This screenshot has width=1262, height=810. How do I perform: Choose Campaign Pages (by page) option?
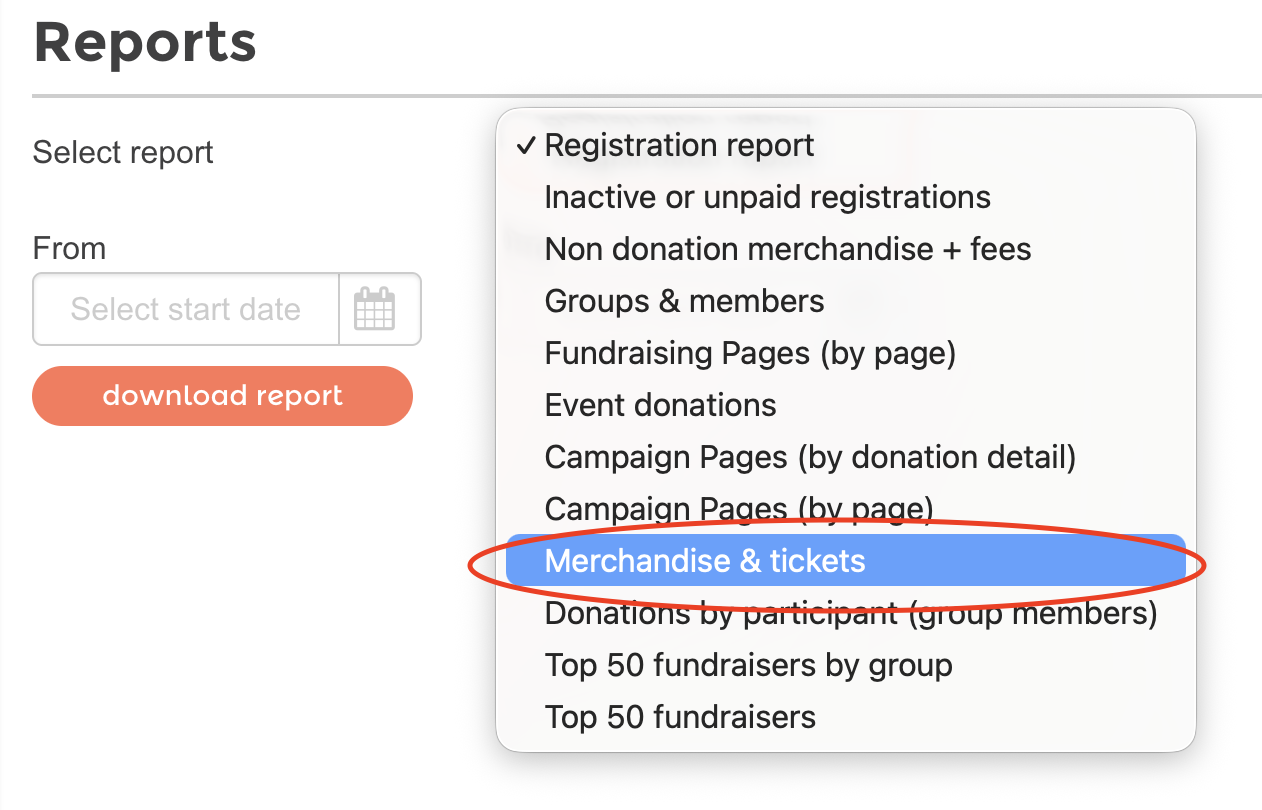click(845, 509)
